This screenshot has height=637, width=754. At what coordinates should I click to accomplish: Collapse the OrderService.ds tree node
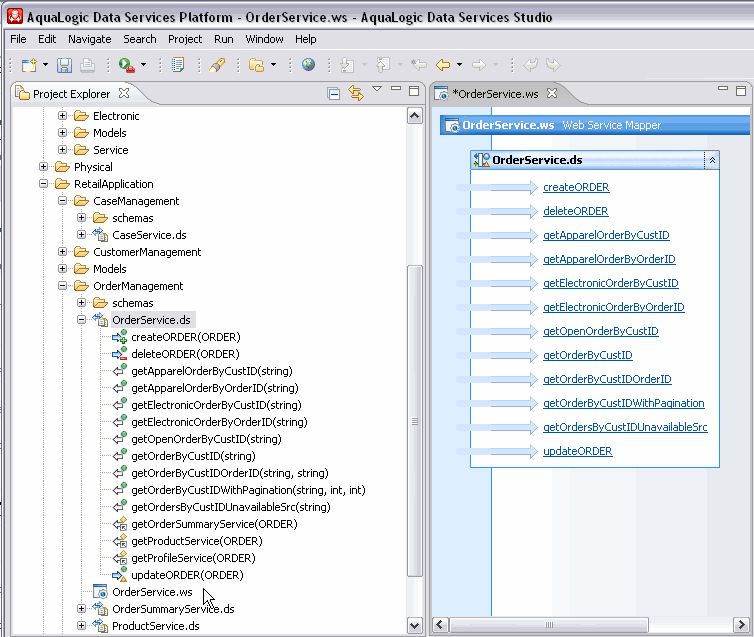(x=82, y=320)
